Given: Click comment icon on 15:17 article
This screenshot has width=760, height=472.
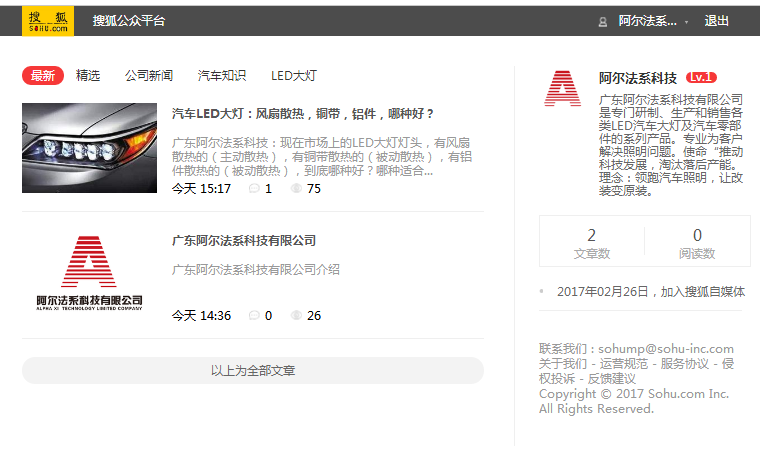Looking at the screenshot, I should 254,189.
